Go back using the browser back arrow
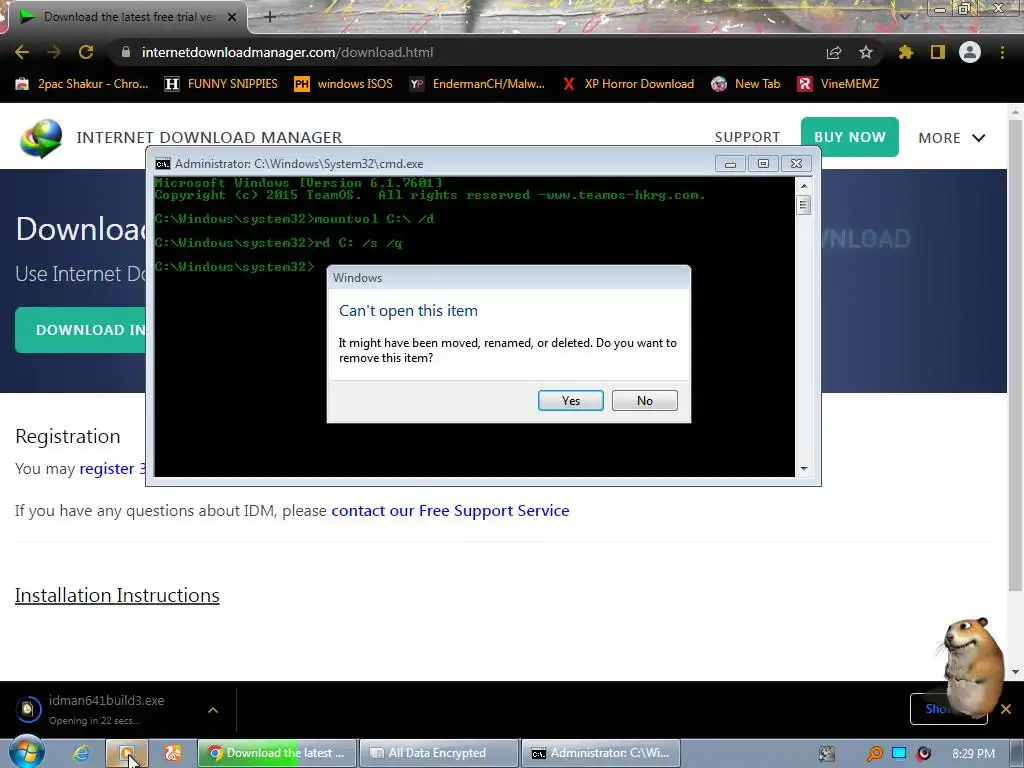 pos(22,52)
